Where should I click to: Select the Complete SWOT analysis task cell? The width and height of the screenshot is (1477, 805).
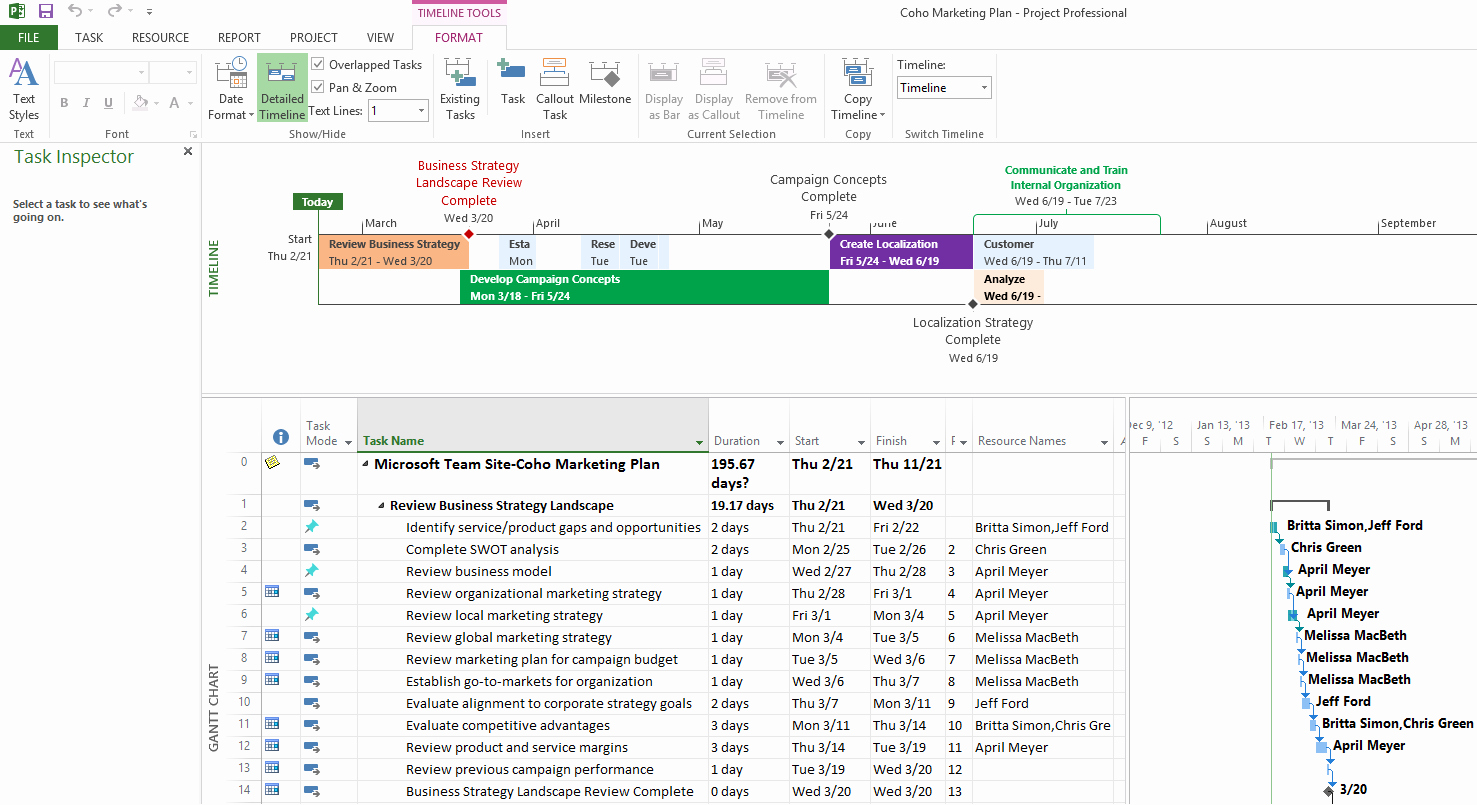[x=532, y=549]
